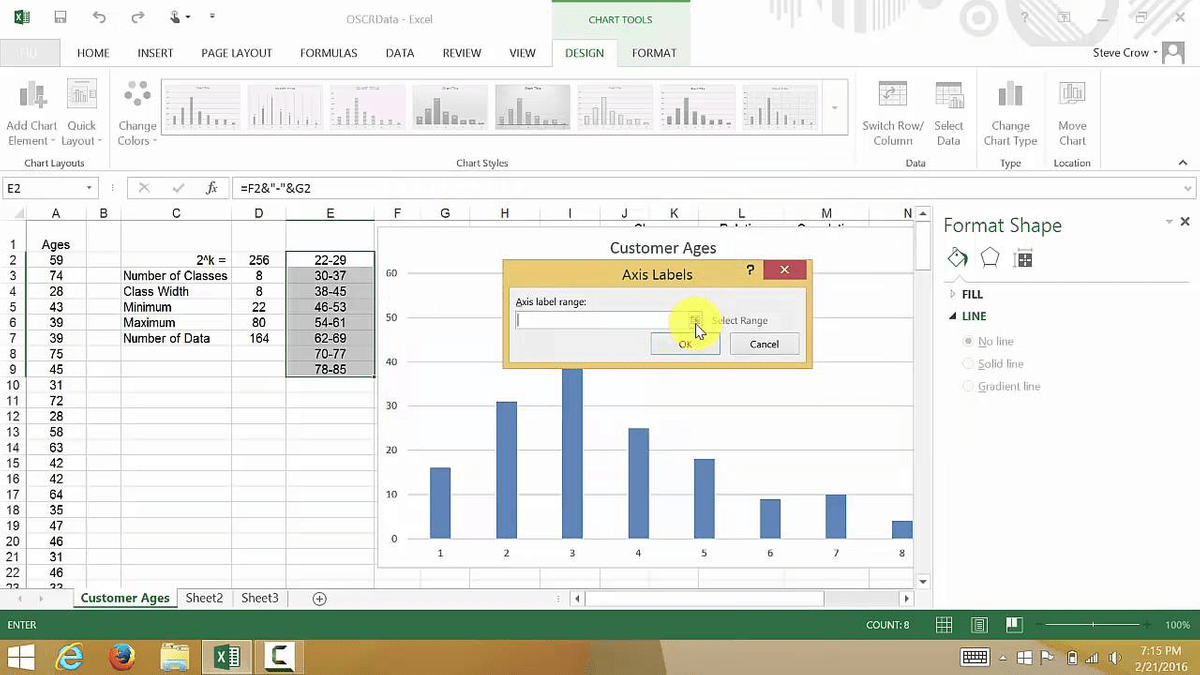Click the Switch Row/Column icon
Screen dimensions: 1200x675
892,96
